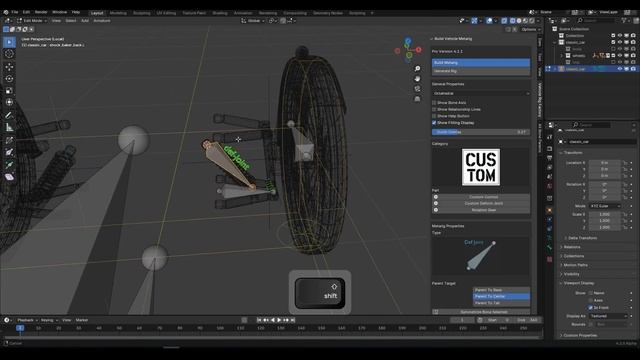Screen dimensions: 640x360
Task: Open rotation Mode XYZ Euler dropdown
Action: (x=605, y=206)
